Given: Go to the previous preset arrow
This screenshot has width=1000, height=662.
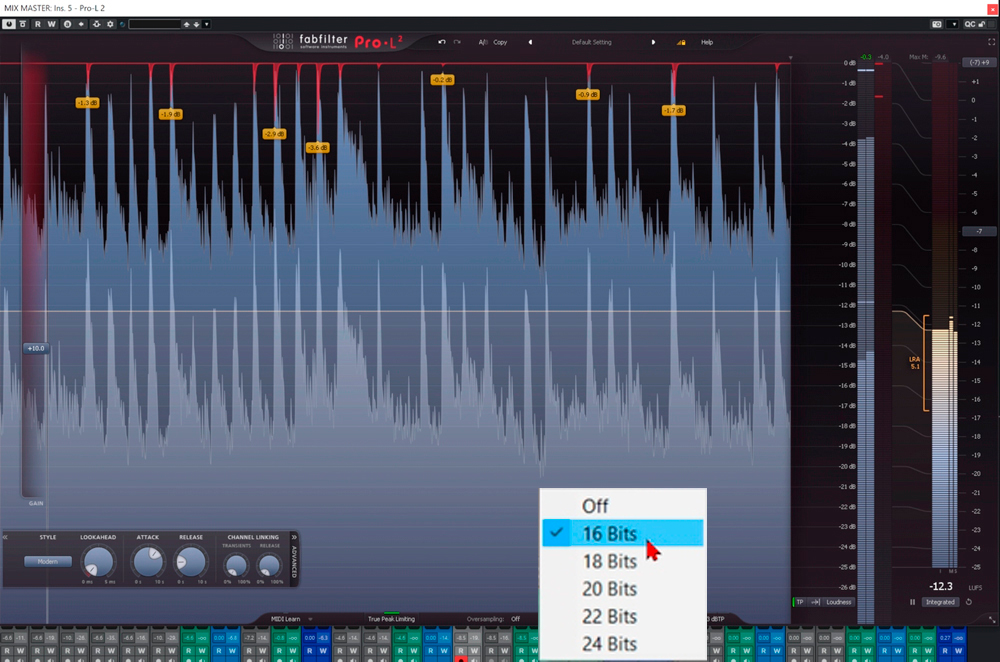Looking at the screenshot, I should coord(530,42).
